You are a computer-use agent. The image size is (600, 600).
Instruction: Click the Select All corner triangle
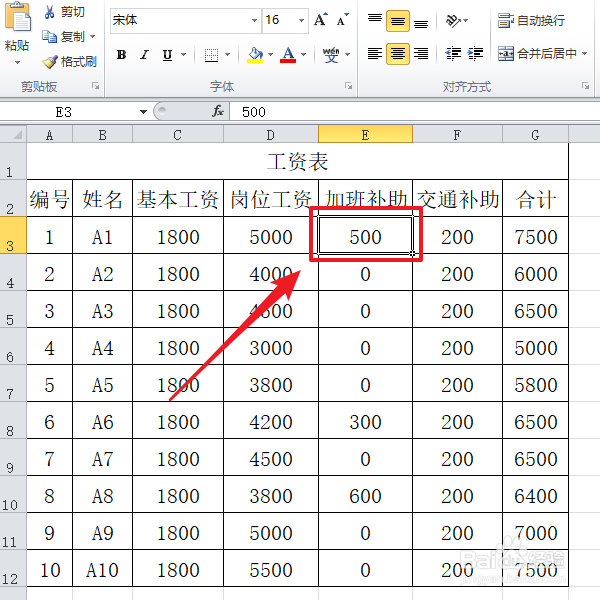(x=13, y=134)
